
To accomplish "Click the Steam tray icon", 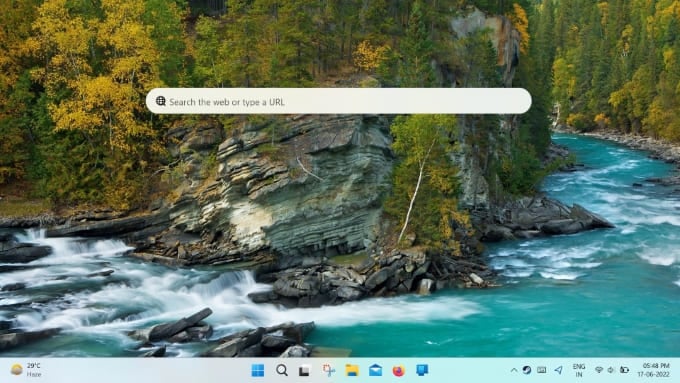I will pyautogui.click(x=526, y=370).
